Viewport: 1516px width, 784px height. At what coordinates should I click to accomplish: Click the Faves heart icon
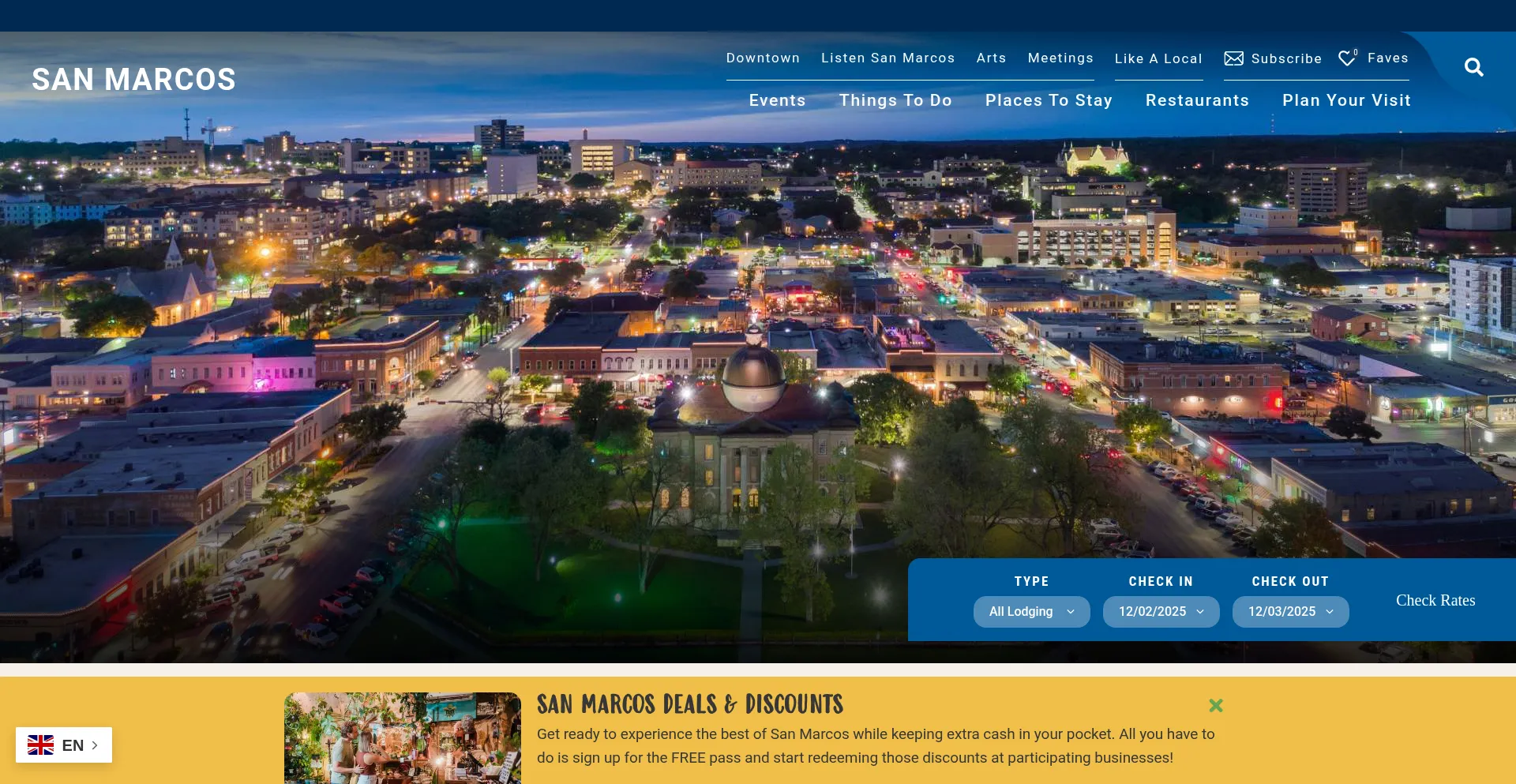[x=1347, y=58]
